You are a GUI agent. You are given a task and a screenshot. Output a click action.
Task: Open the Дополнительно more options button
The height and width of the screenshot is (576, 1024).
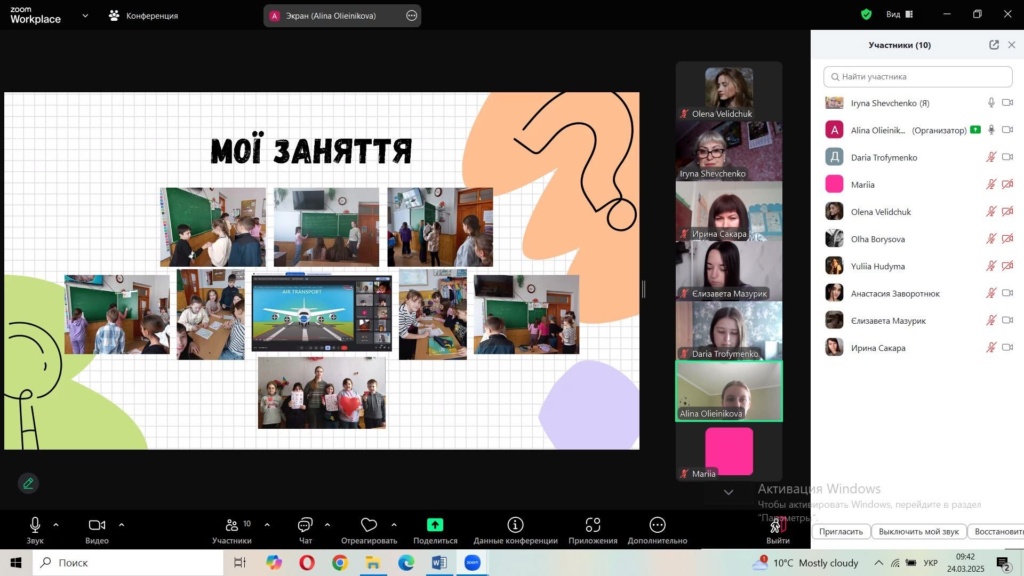coord(657,530)
